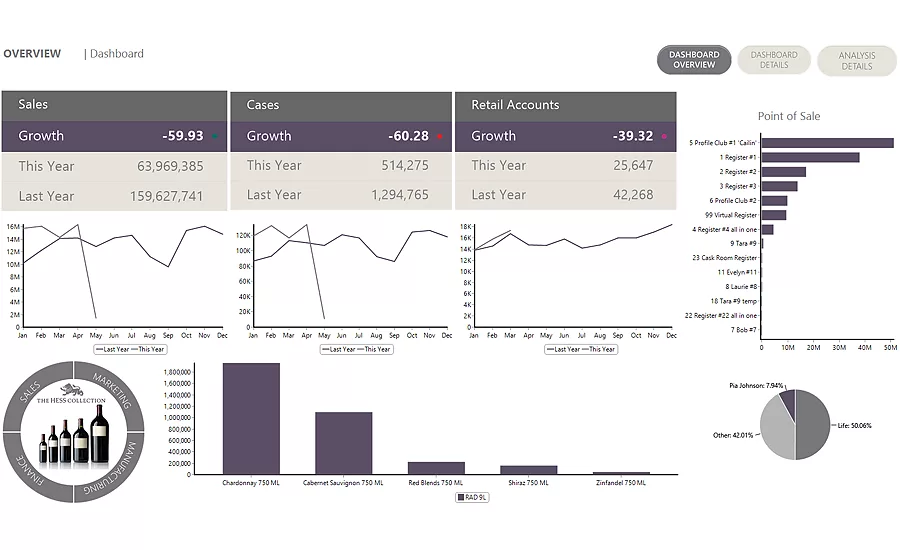Open the Analysis Details tab
The image size is (900, 550).
[x=856, y=60]
